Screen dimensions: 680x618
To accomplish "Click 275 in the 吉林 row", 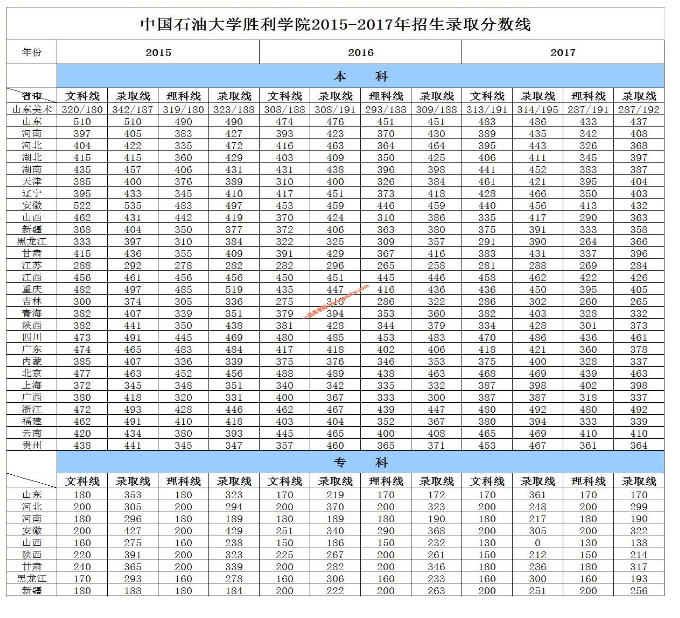I will click(x=284, y=301).
